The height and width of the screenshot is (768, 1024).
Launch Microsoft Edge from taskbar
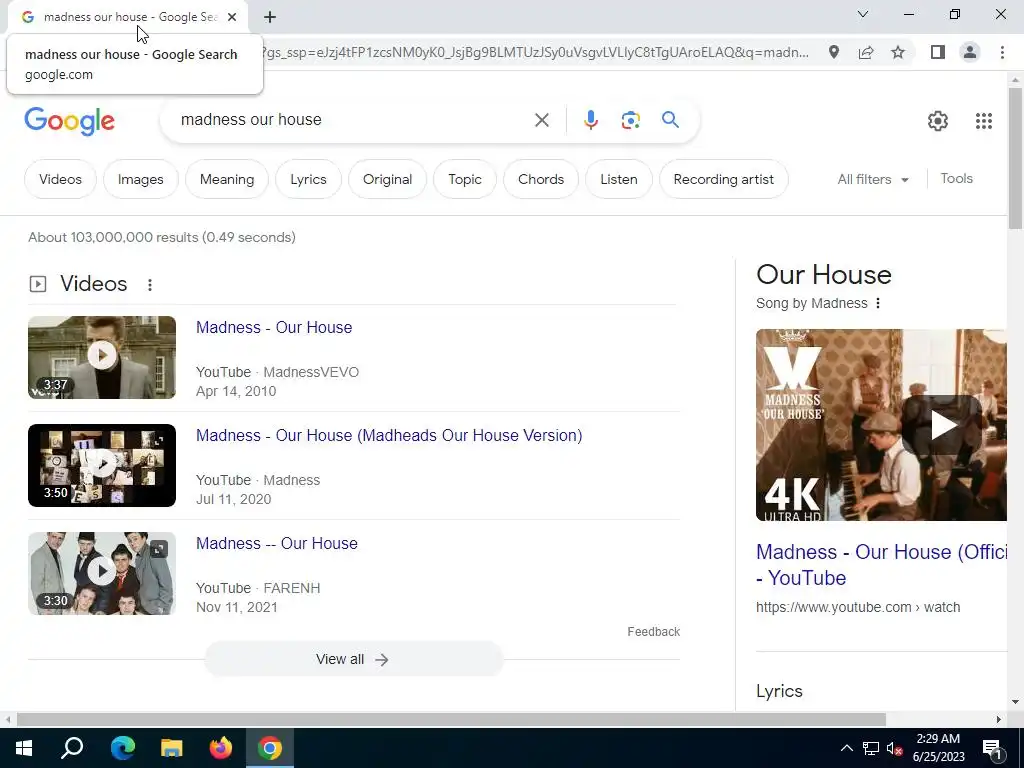[x=123, y=748]
